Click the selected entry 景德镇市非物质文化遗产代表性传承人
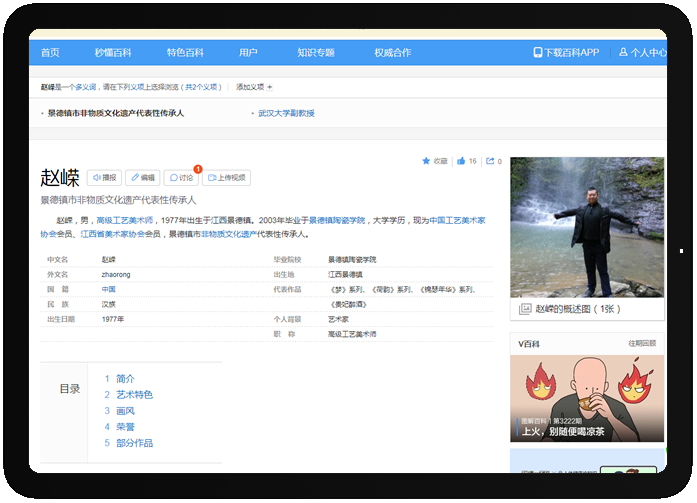This screenshot has width=697, height=503. [x=116, y=113]
